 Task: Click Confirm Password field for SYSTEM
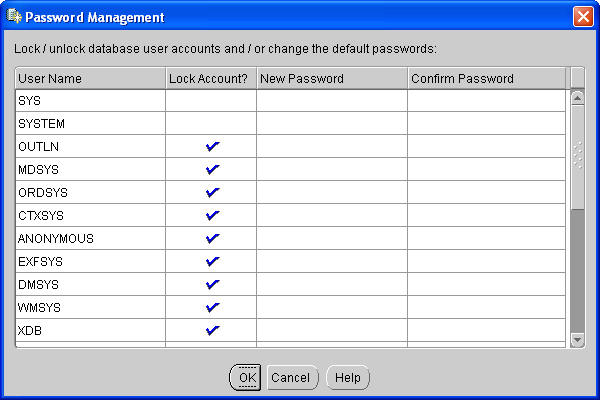point(487,123)
